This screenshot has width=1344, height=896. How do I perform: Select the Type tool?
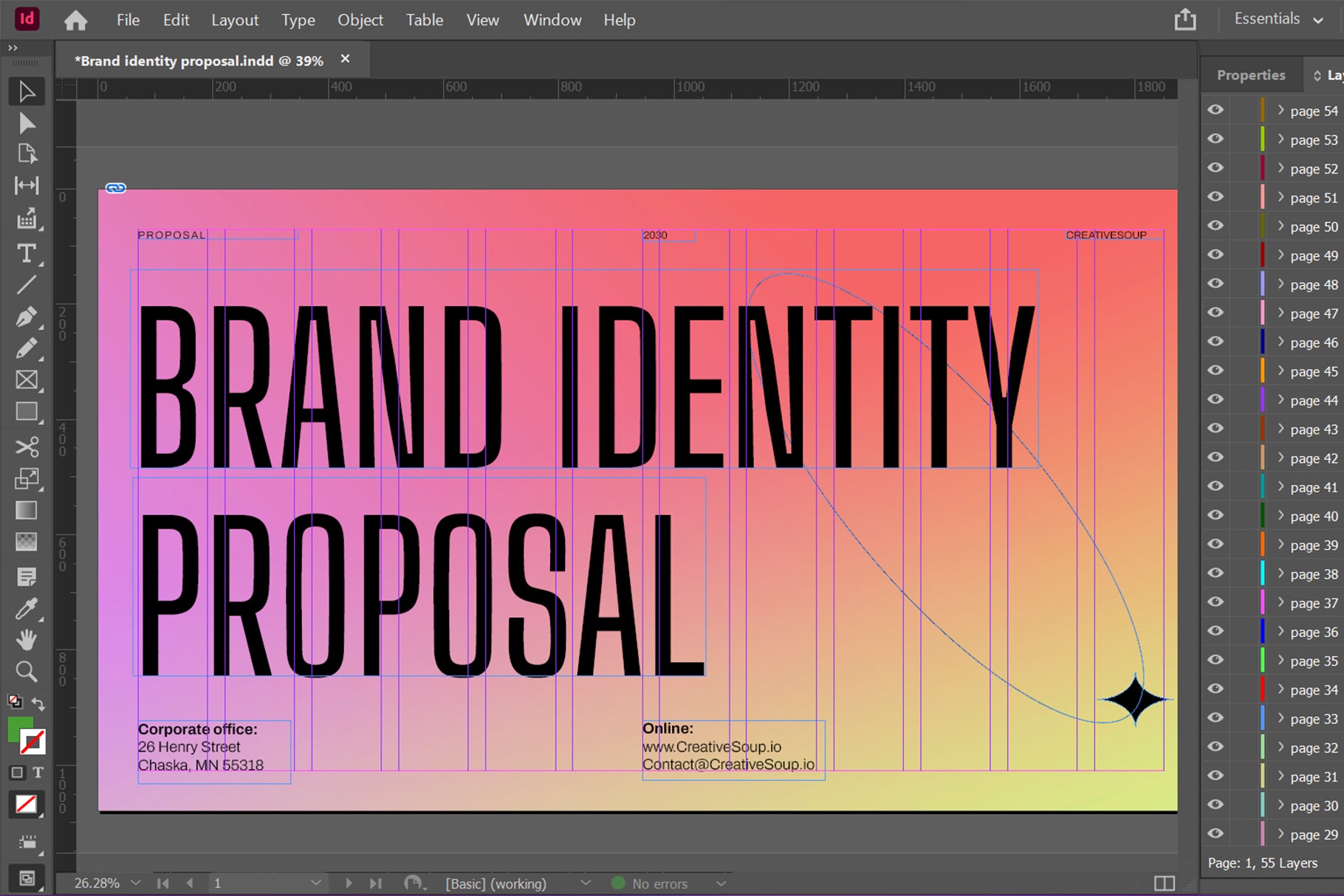(27, 254)
